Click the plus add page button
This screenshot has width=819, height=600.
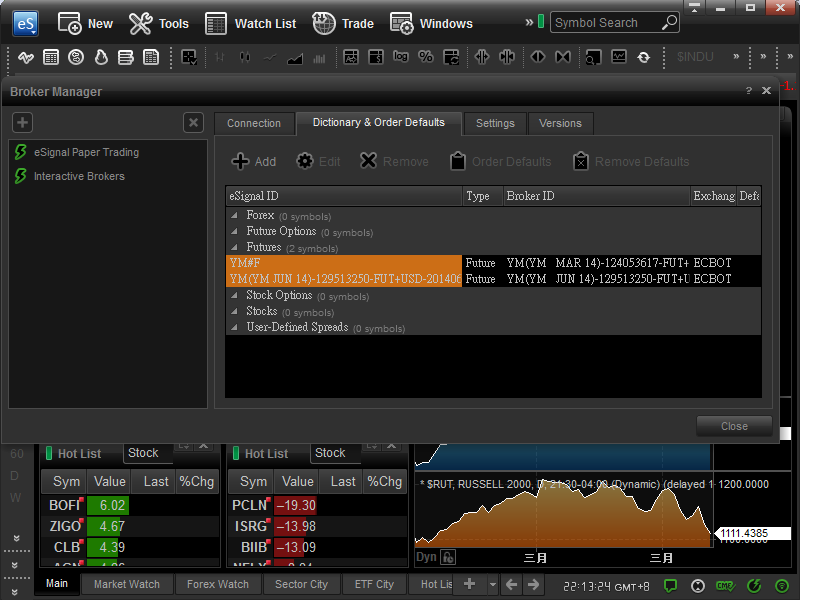(x=470, y=584)
